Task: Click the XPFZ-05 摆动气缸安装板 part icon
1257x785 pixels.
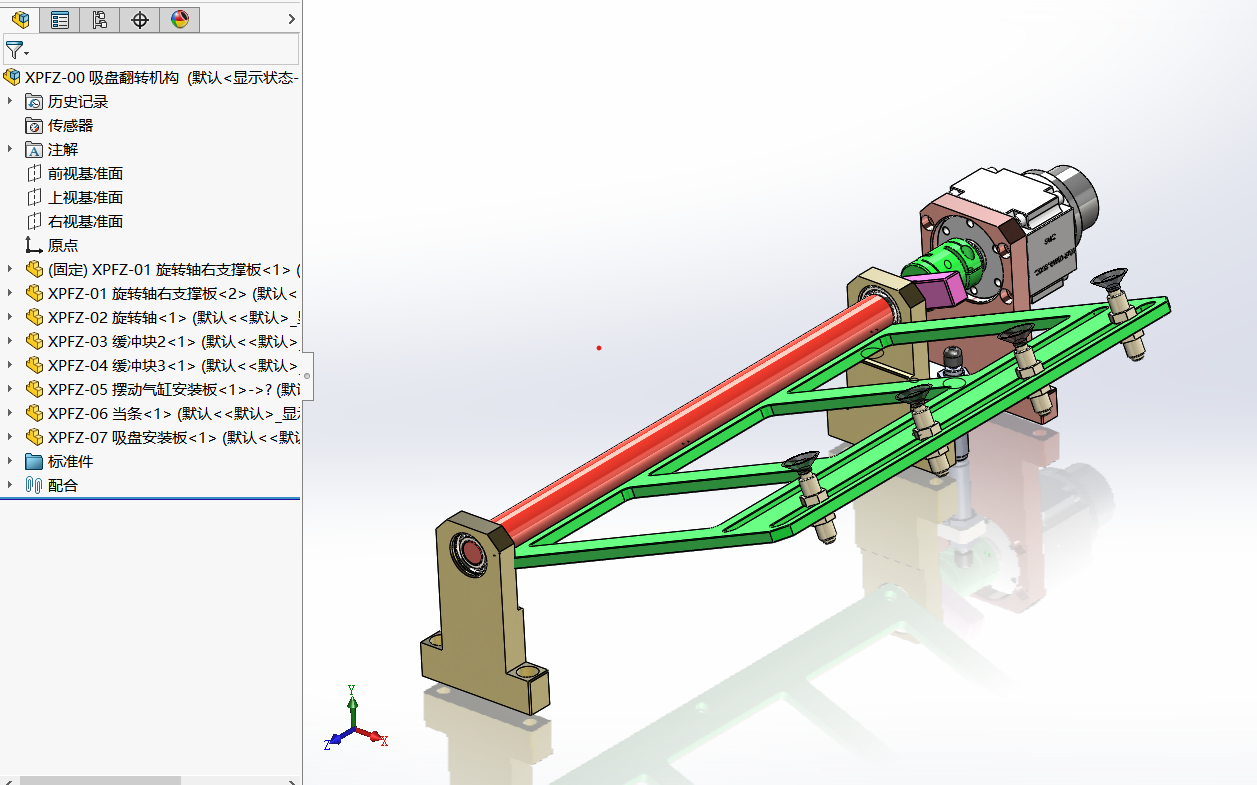Action: point(34,389)
